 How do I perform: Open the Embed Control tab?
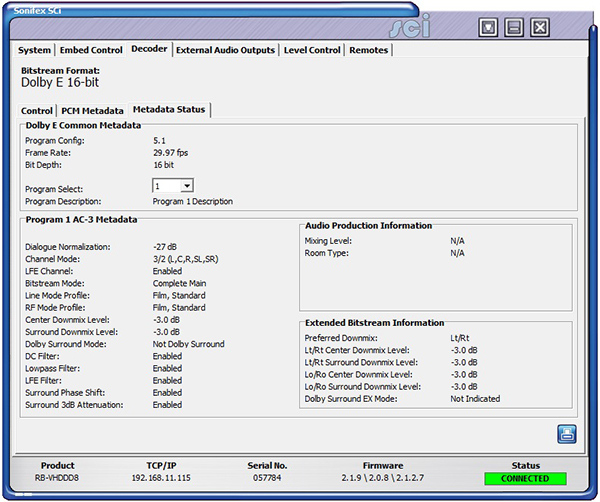pyautogui.click(x=91, y=50)
